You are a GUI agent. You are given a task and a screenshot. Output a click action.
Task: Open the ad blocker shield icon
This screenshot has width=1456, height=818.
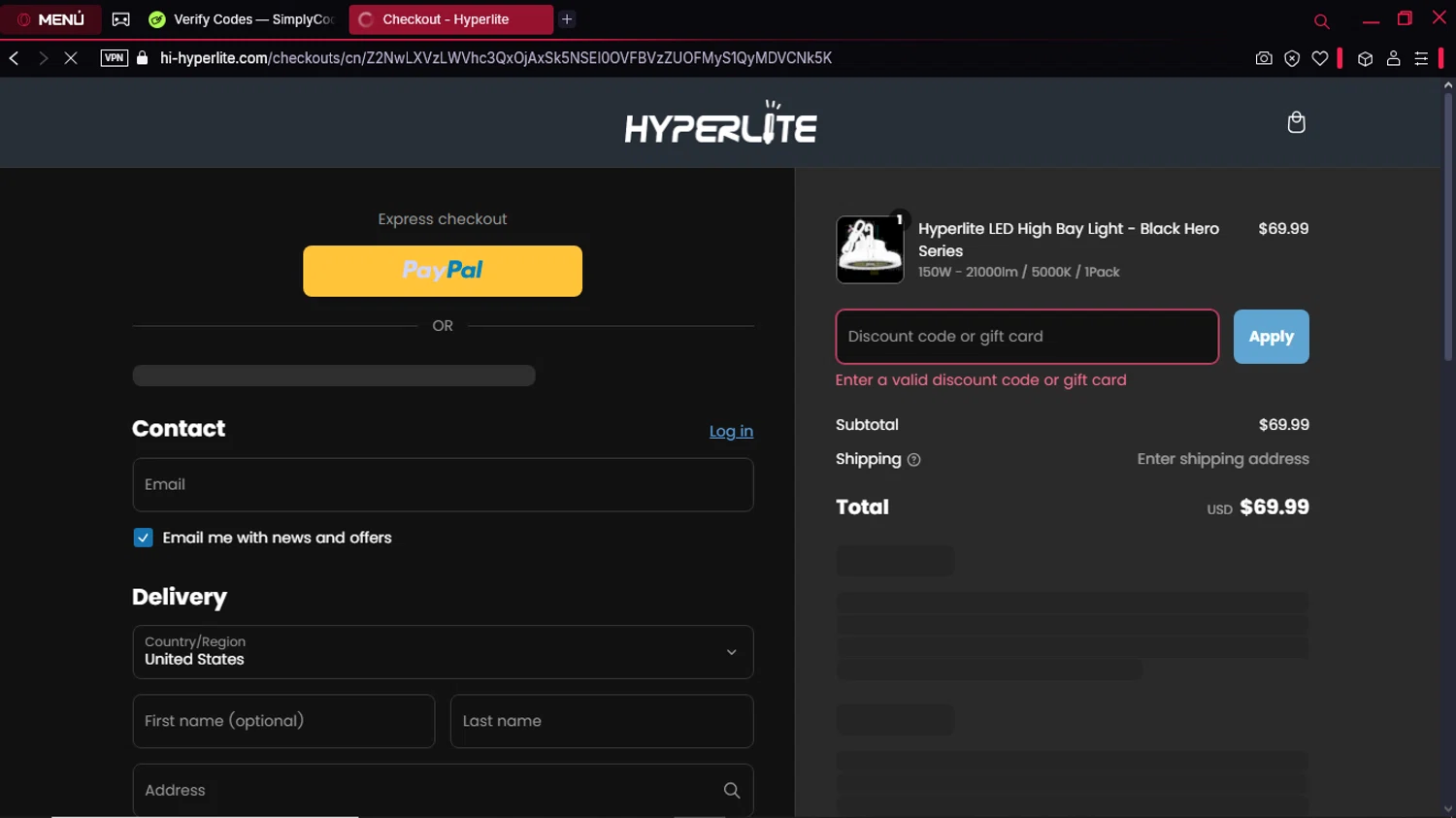click(1292, 58)
